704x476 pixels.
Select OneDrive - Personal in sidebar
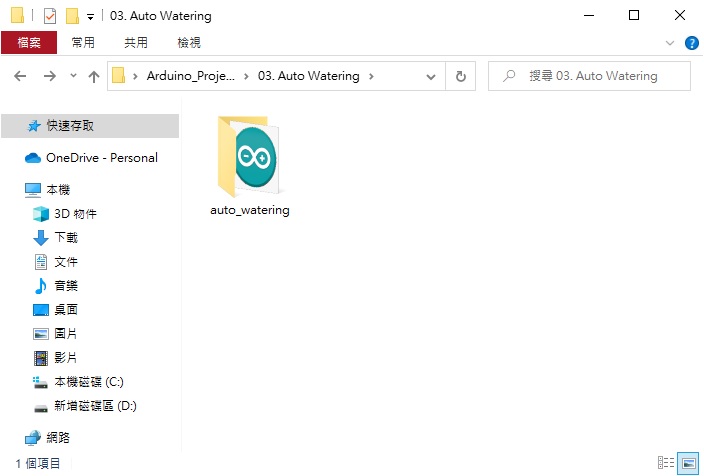coord(91,158)
